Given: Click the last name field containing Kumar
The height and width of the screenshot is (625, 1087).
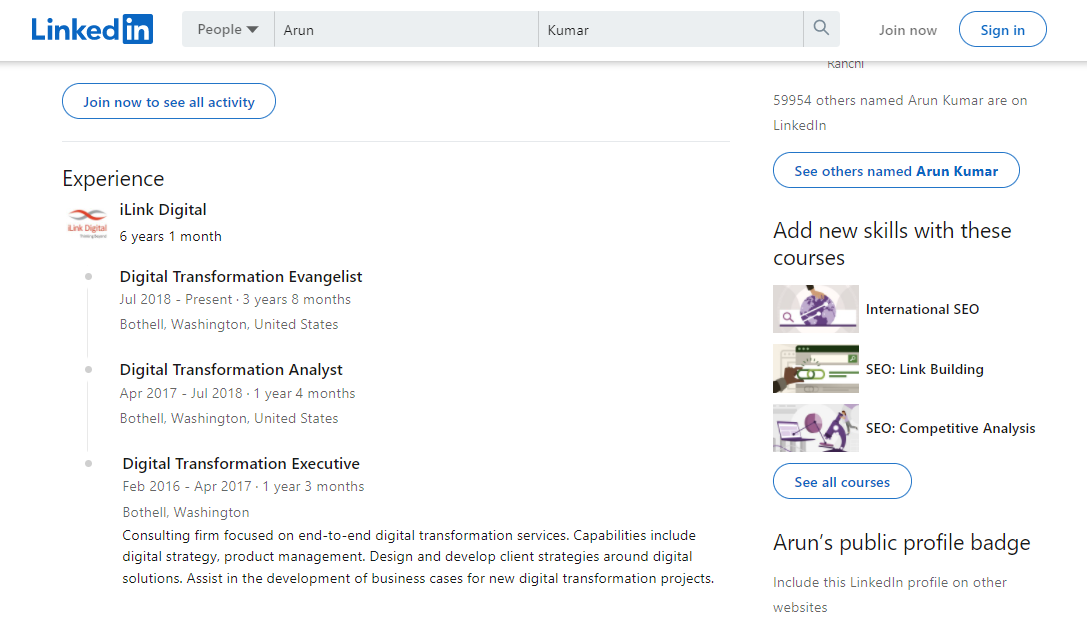Looking at the screenshot, I should (x=670, y=29).
